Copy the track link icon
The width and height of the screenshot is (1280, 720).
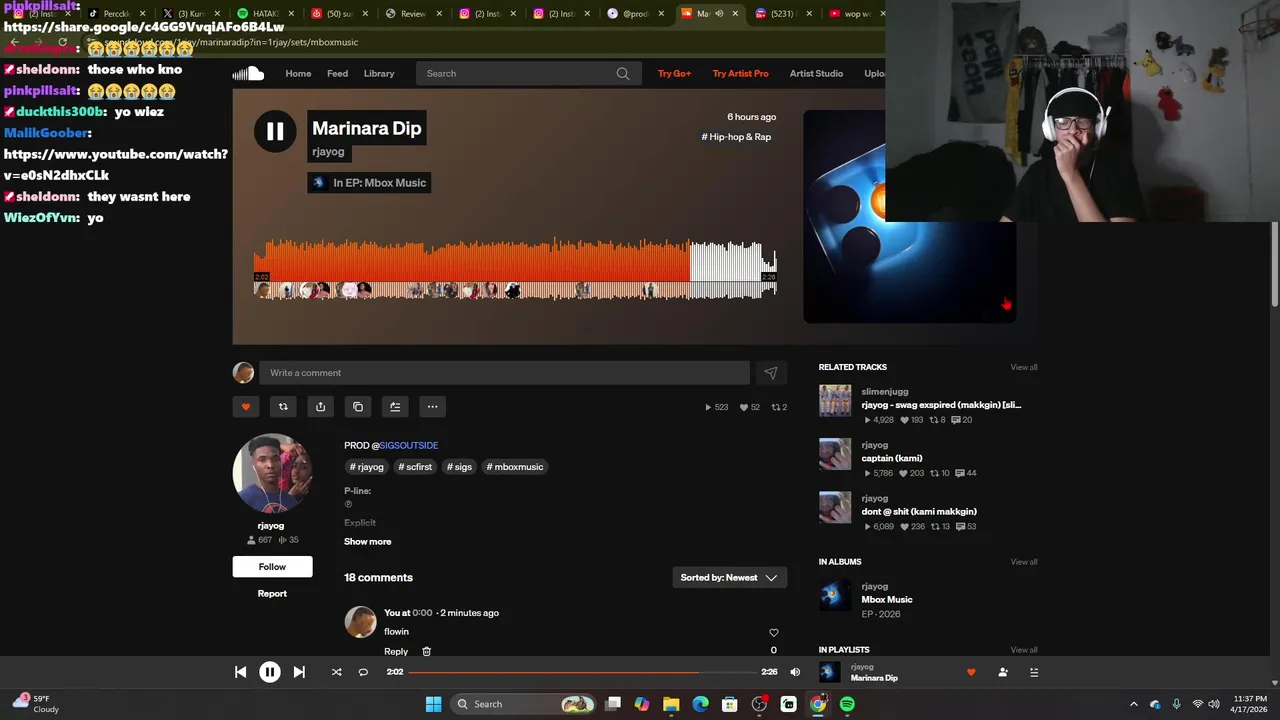coord(358,407)
